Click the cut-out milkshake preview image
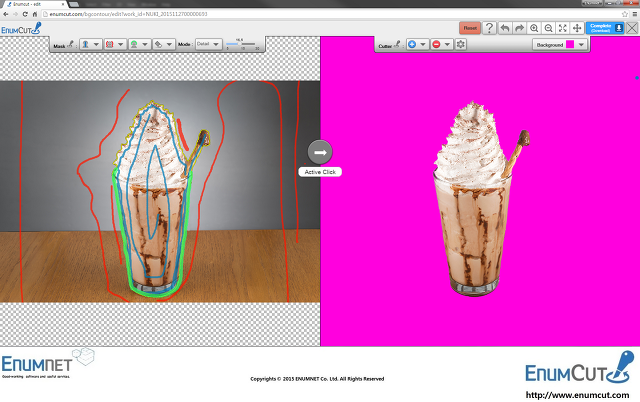The image size is (640, 402). pos(481,198)
